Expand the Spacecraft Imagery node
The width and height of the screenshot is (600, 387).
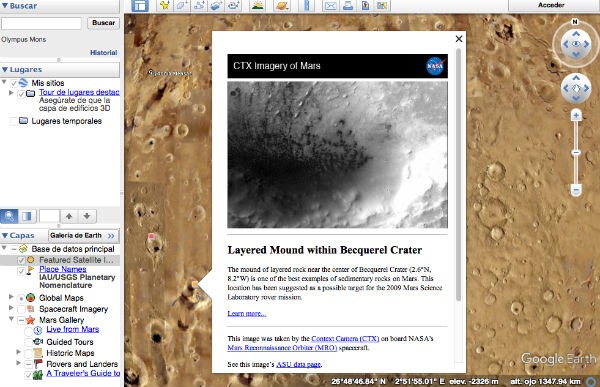pos(11,308)
